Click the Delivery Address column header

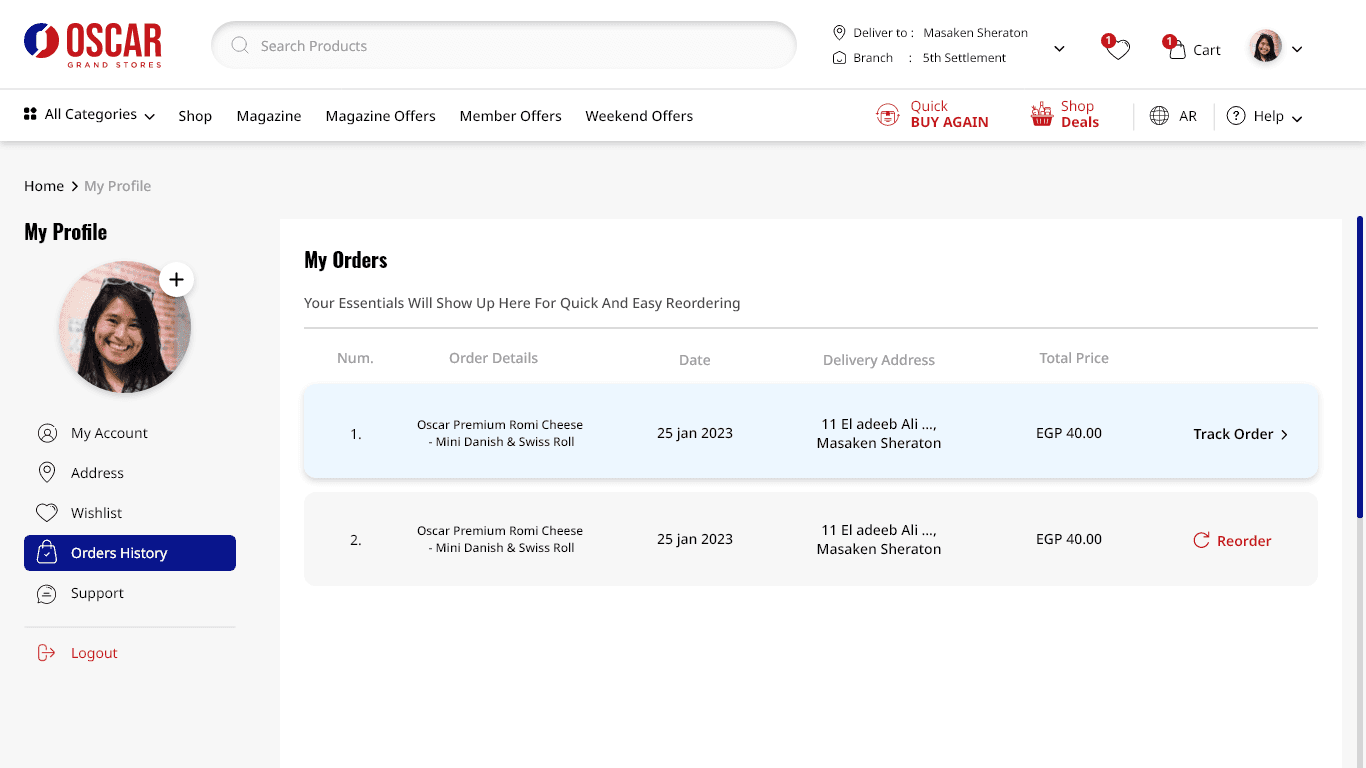[879, 360]
